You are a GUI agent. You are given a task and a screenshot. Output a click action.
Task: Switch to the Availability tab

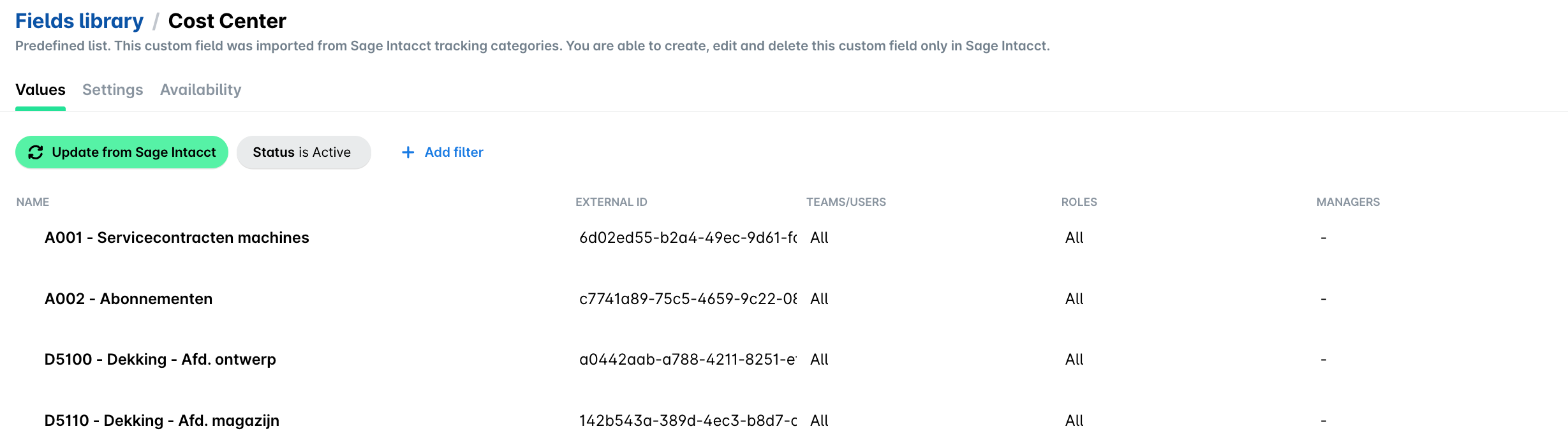pos(201,90)
